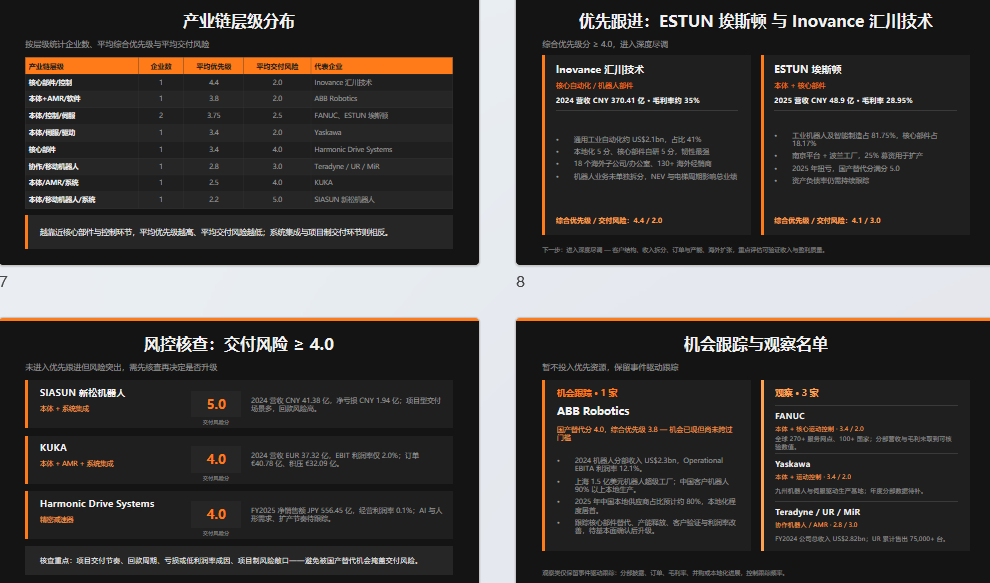Screen dimensions: 990x583
Task: Click the 优先跟进 ESTUN 与 Inovance slide title
Action: (x=755, y=21)
